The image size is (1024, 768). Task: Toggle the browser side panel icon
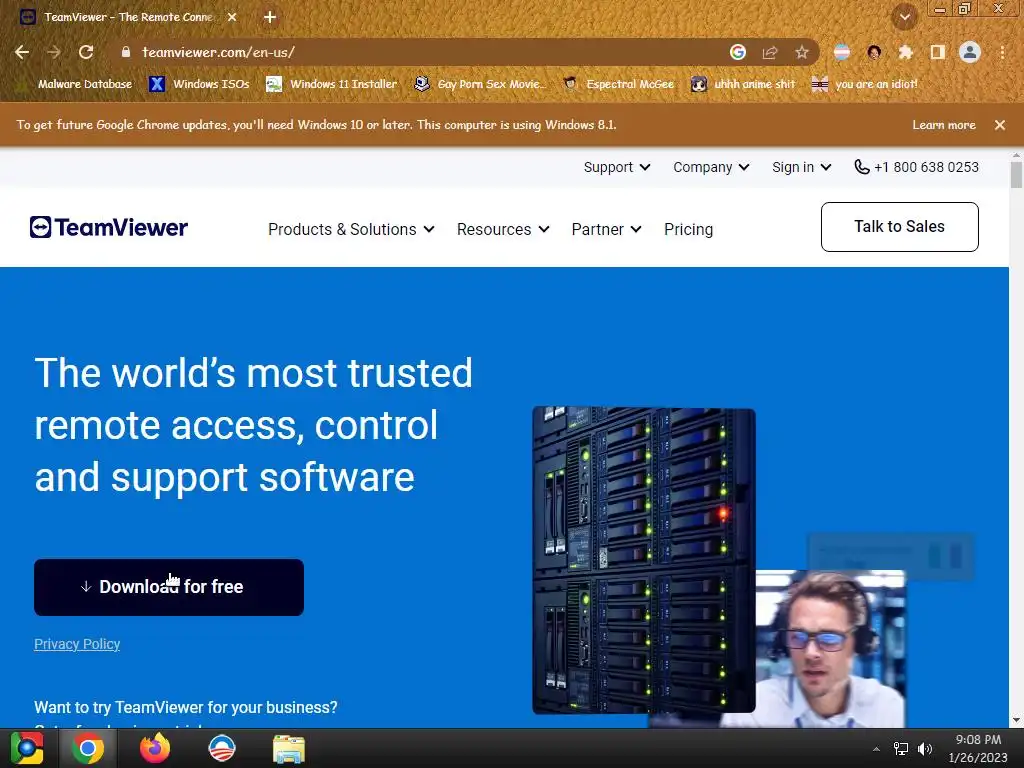[938, 52]
